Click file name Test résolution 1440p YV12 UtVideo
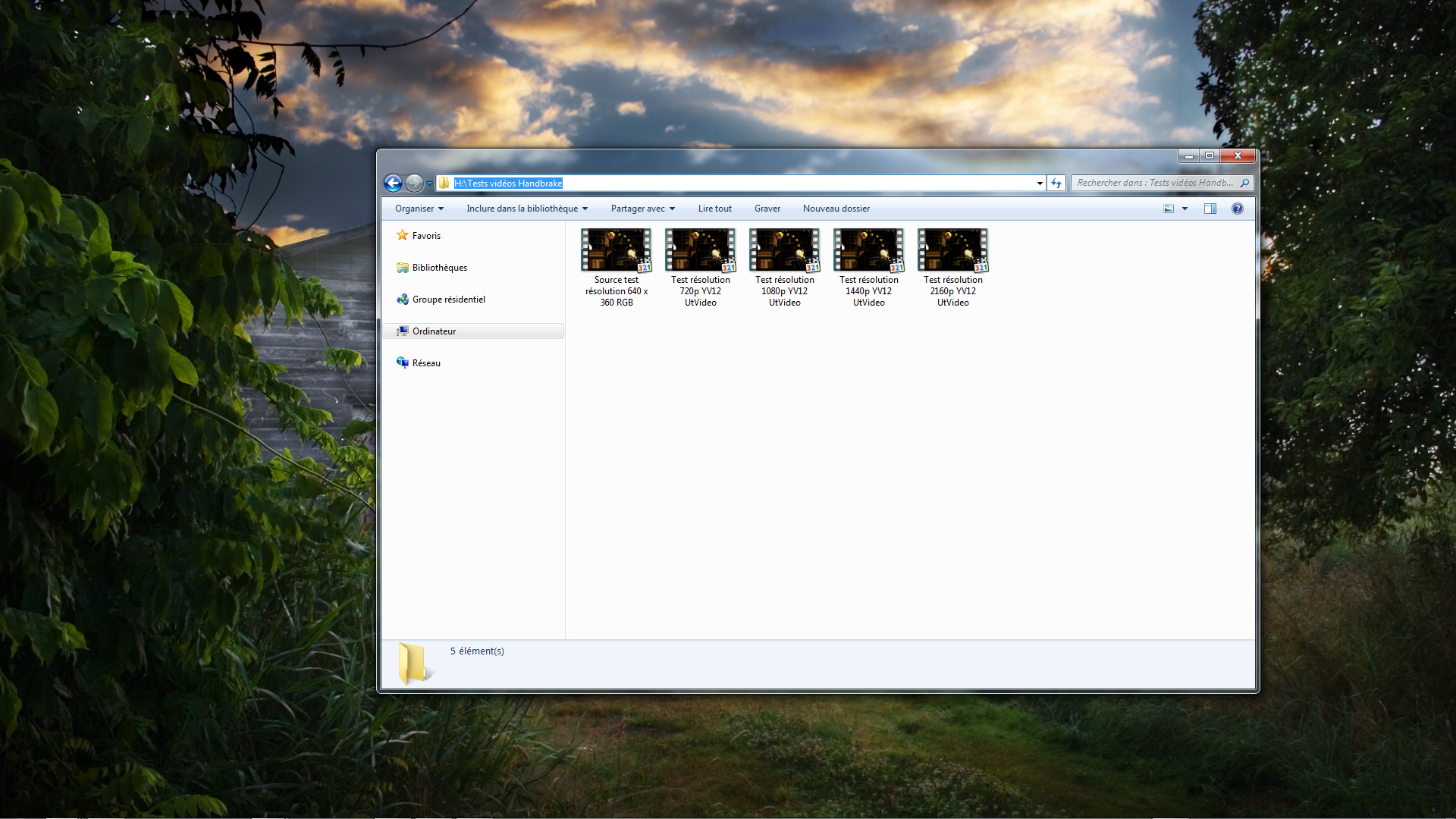The image size is (1456, 819). (869, 291)
